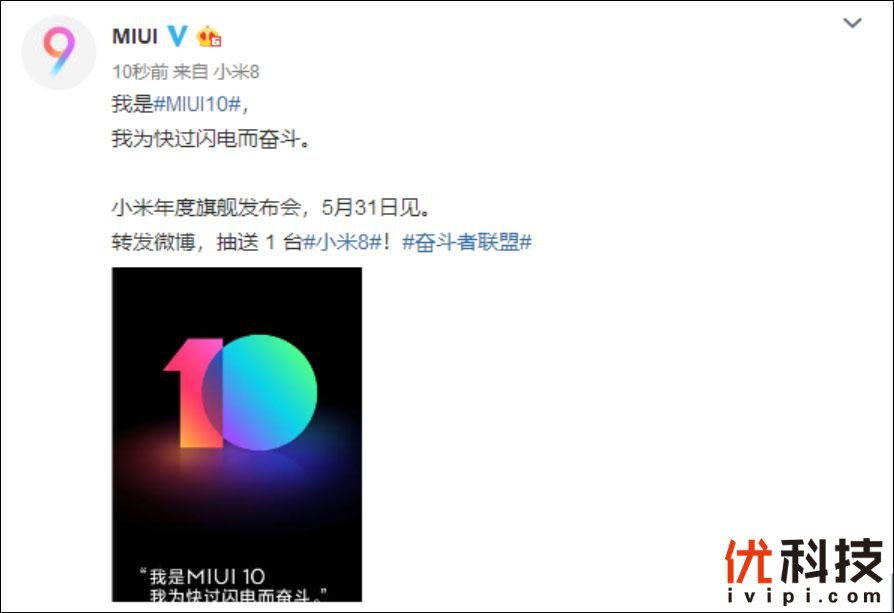Image resolution: width=894 pixels, height=613 pixels.
Task: Click the 小米8 source device link
Action: [x=237, y=72]
